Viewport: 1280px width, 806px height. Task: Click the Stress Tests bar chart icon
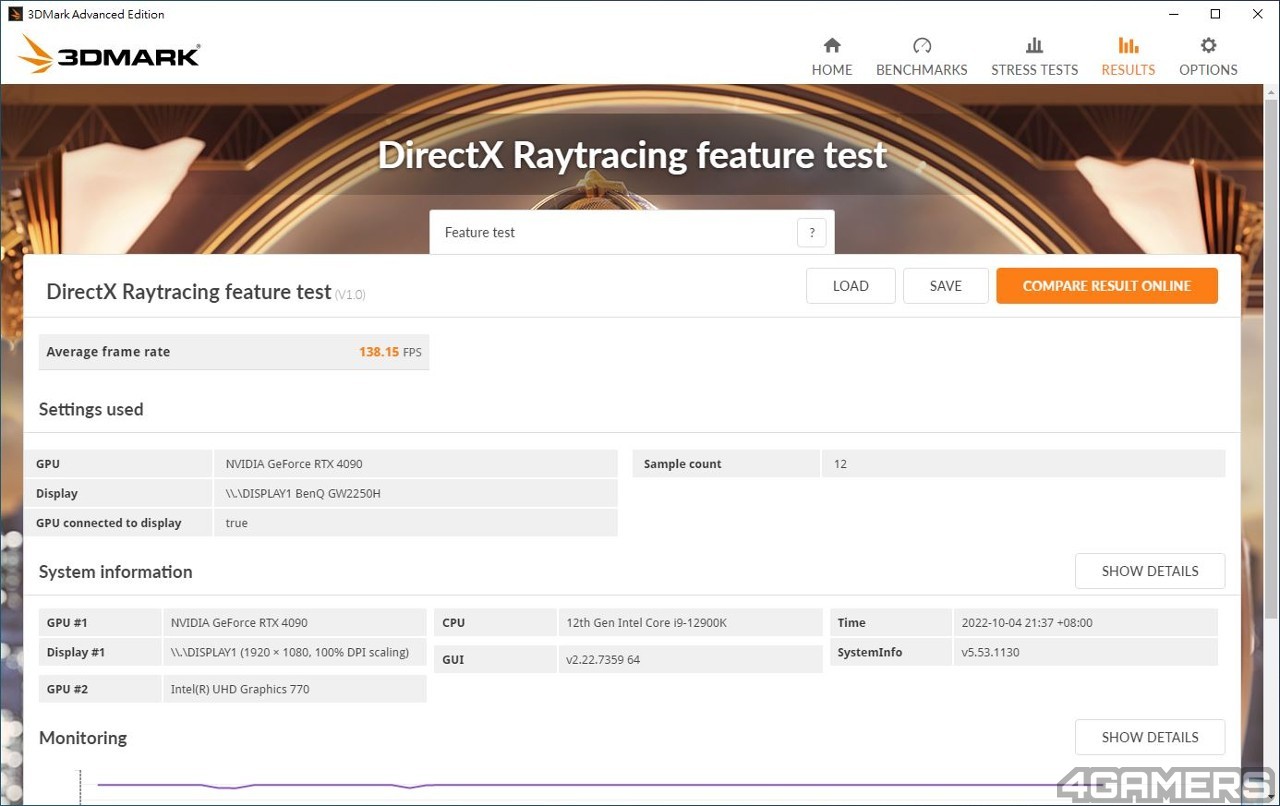click(x=1034, y=45)
